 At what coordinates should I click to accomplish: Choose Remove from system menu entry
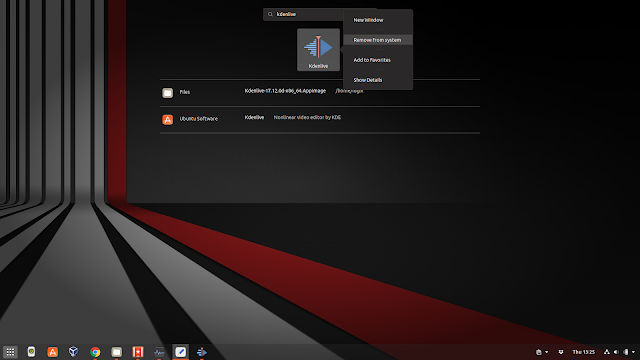point(378,40)
